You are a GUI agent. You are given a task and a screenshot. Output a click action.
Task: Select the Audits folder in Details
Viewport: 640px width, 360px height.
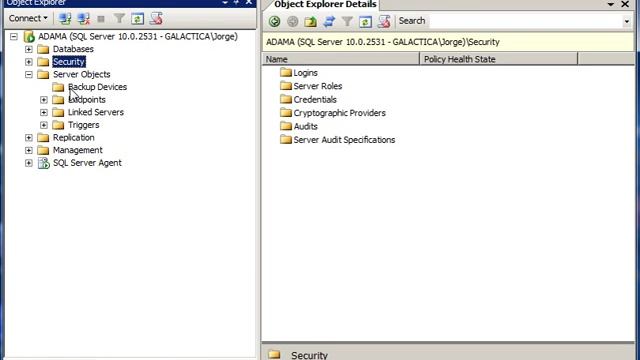pyautogui.click(x=305, y=127)
